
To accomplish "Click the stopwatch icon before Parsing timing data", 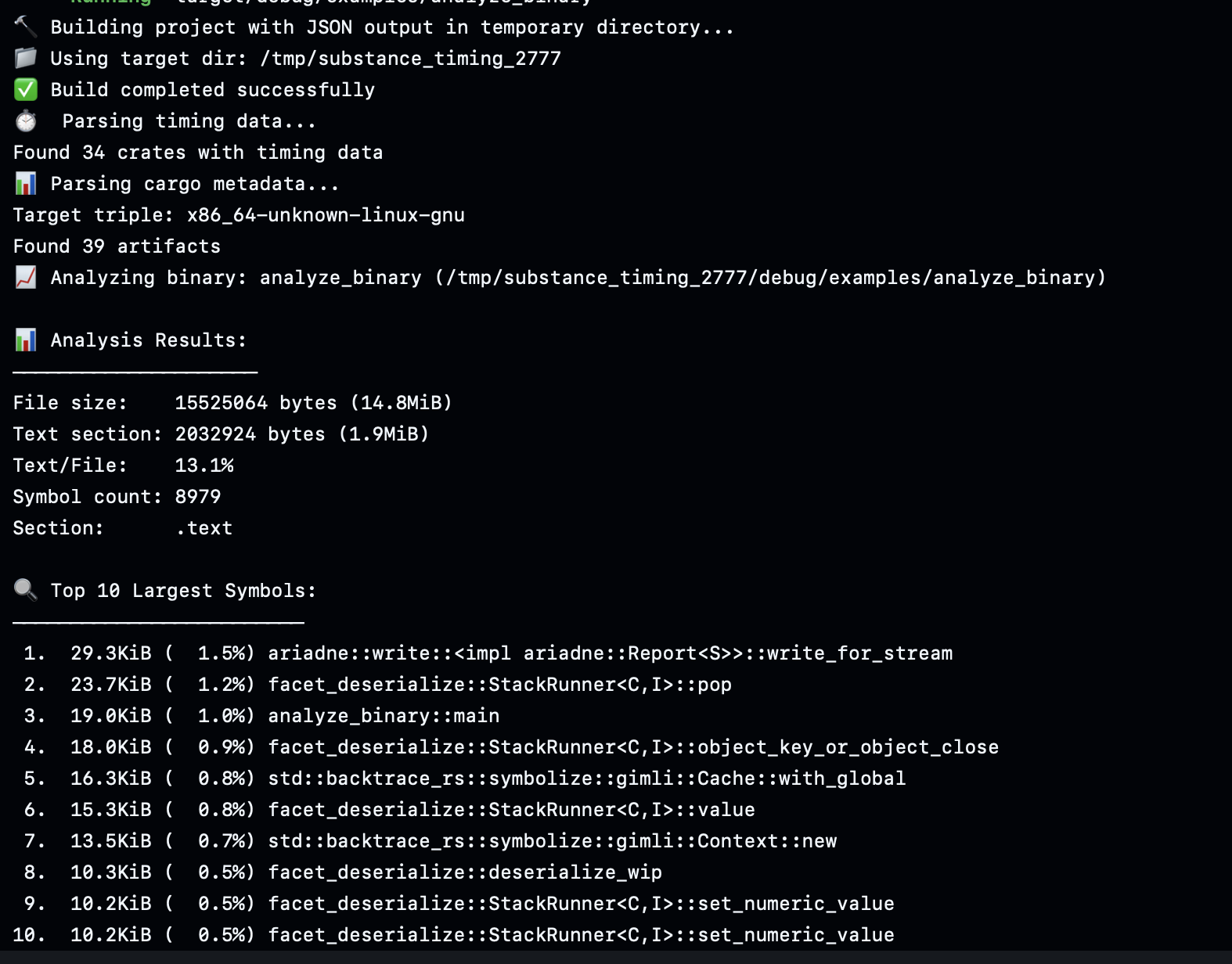I will (26, 121).
